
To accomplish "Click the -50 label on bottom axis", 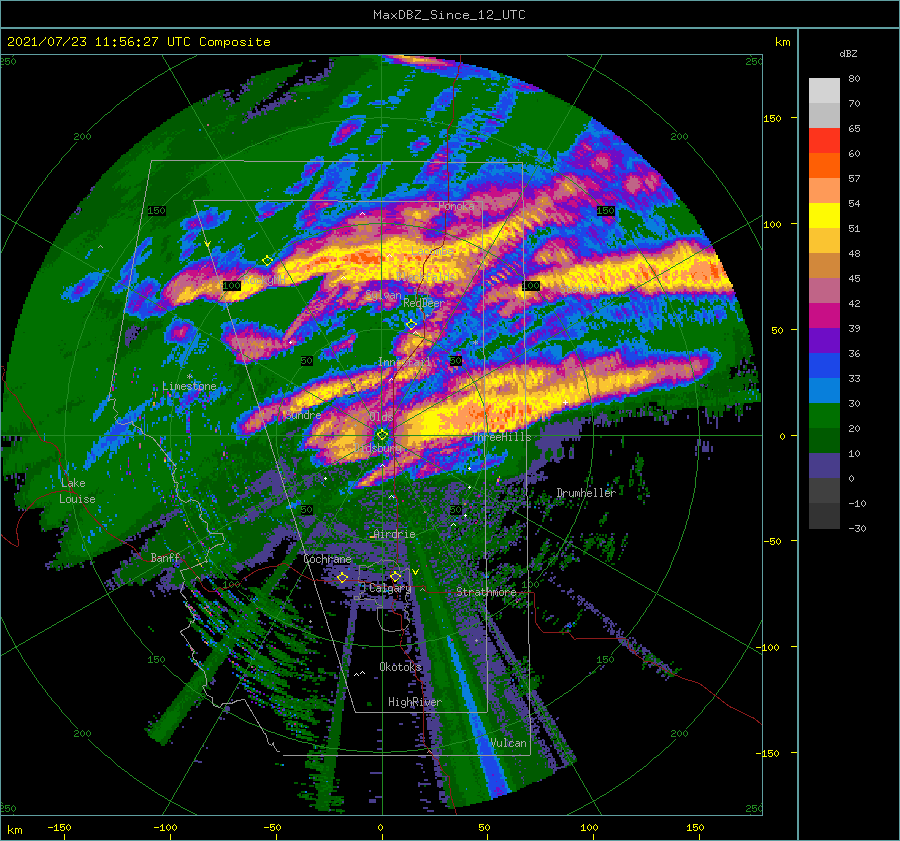I will (272, 828).
